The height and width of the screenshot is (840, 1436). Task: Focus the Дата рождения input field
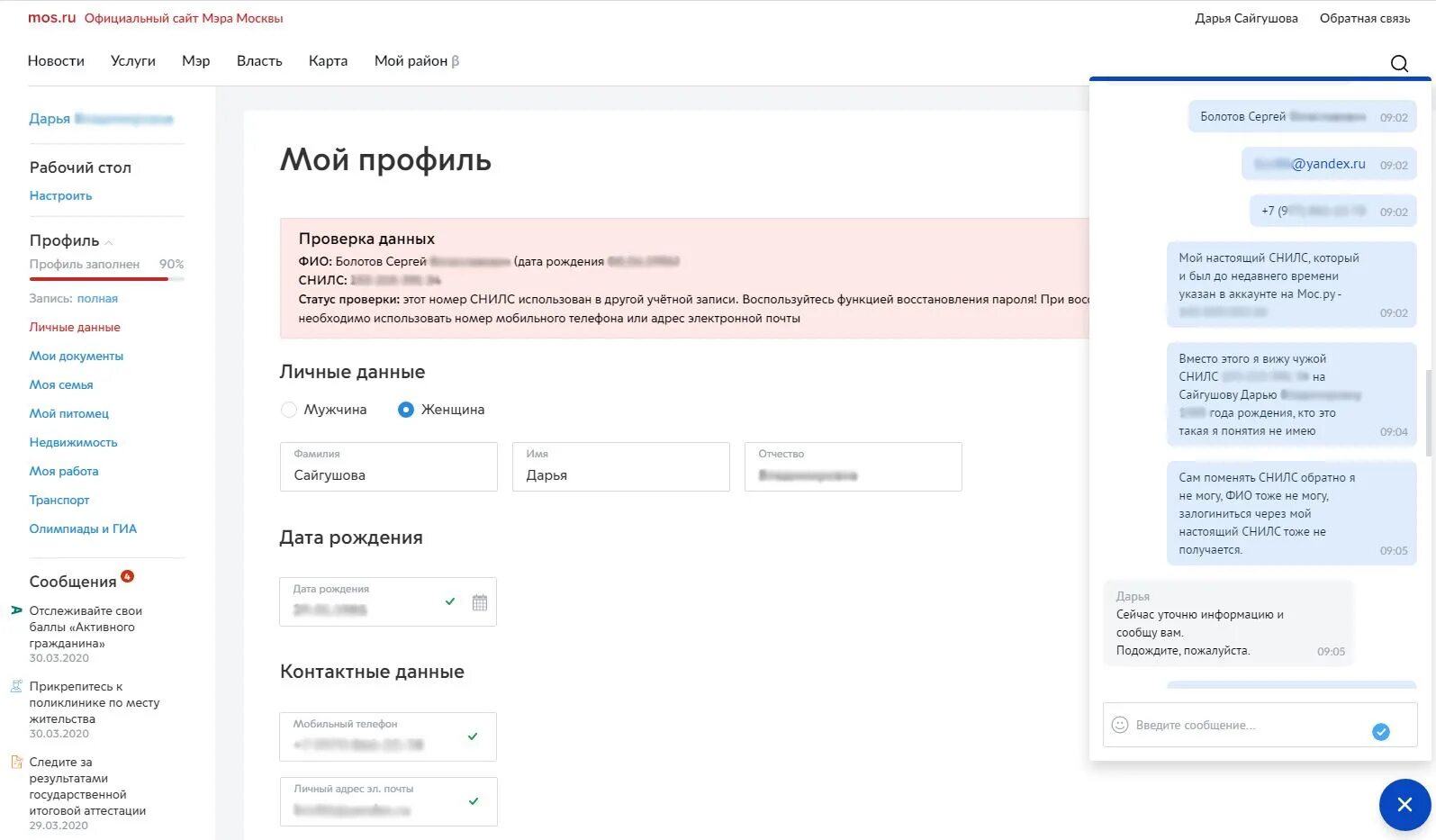[x=388, y=601]
